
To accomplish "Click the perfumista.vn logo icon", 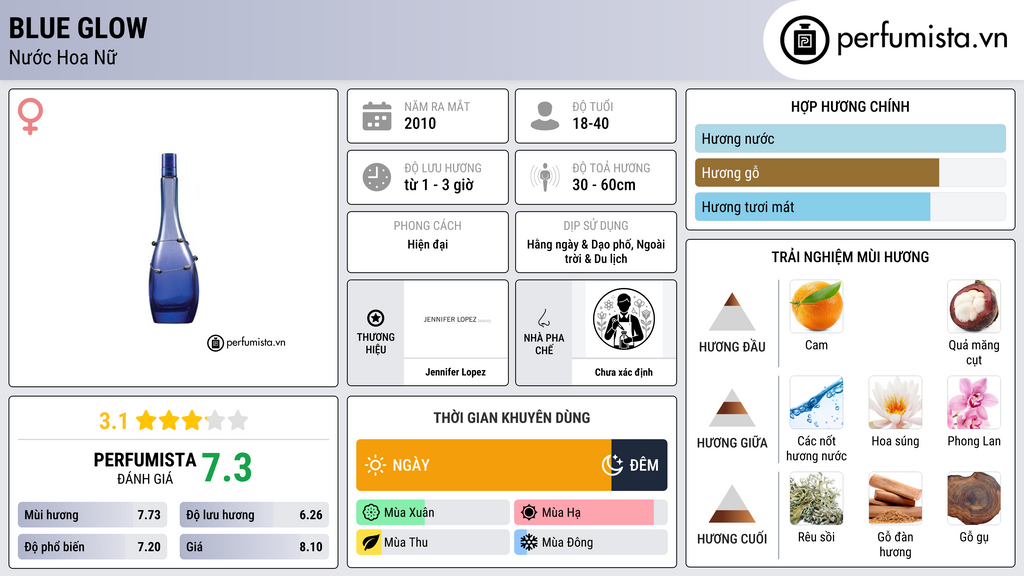I will [x=804, y=40].
